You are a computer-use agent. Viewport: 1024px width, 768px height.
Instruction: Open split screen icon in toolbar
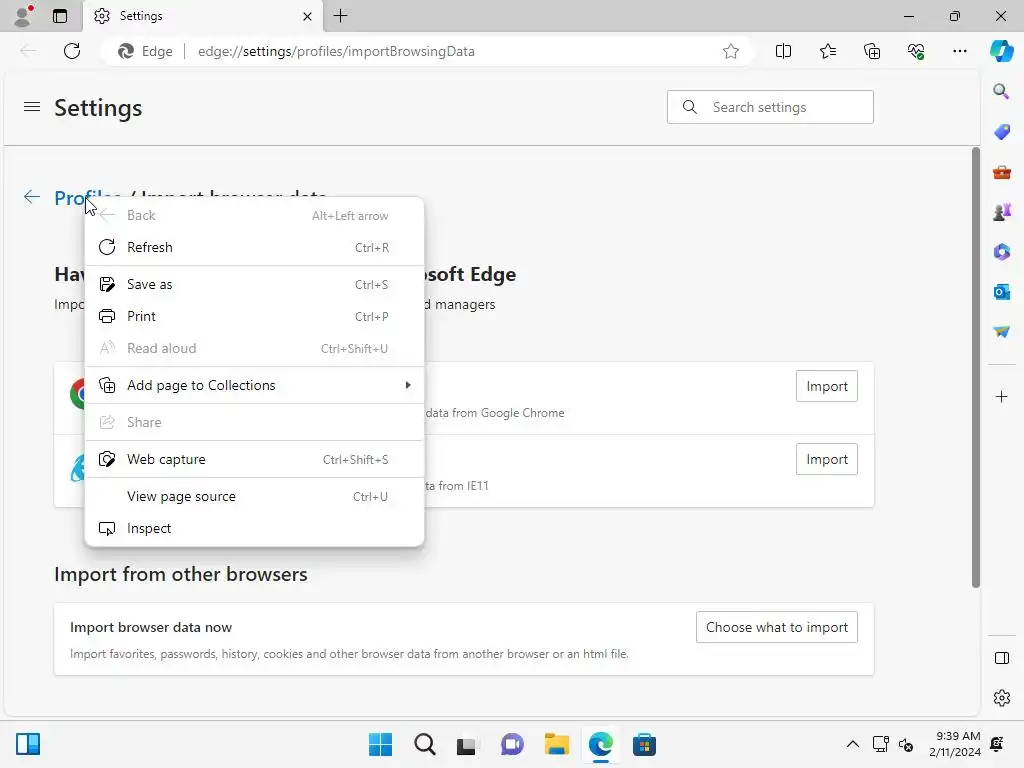tap(783, 51)
